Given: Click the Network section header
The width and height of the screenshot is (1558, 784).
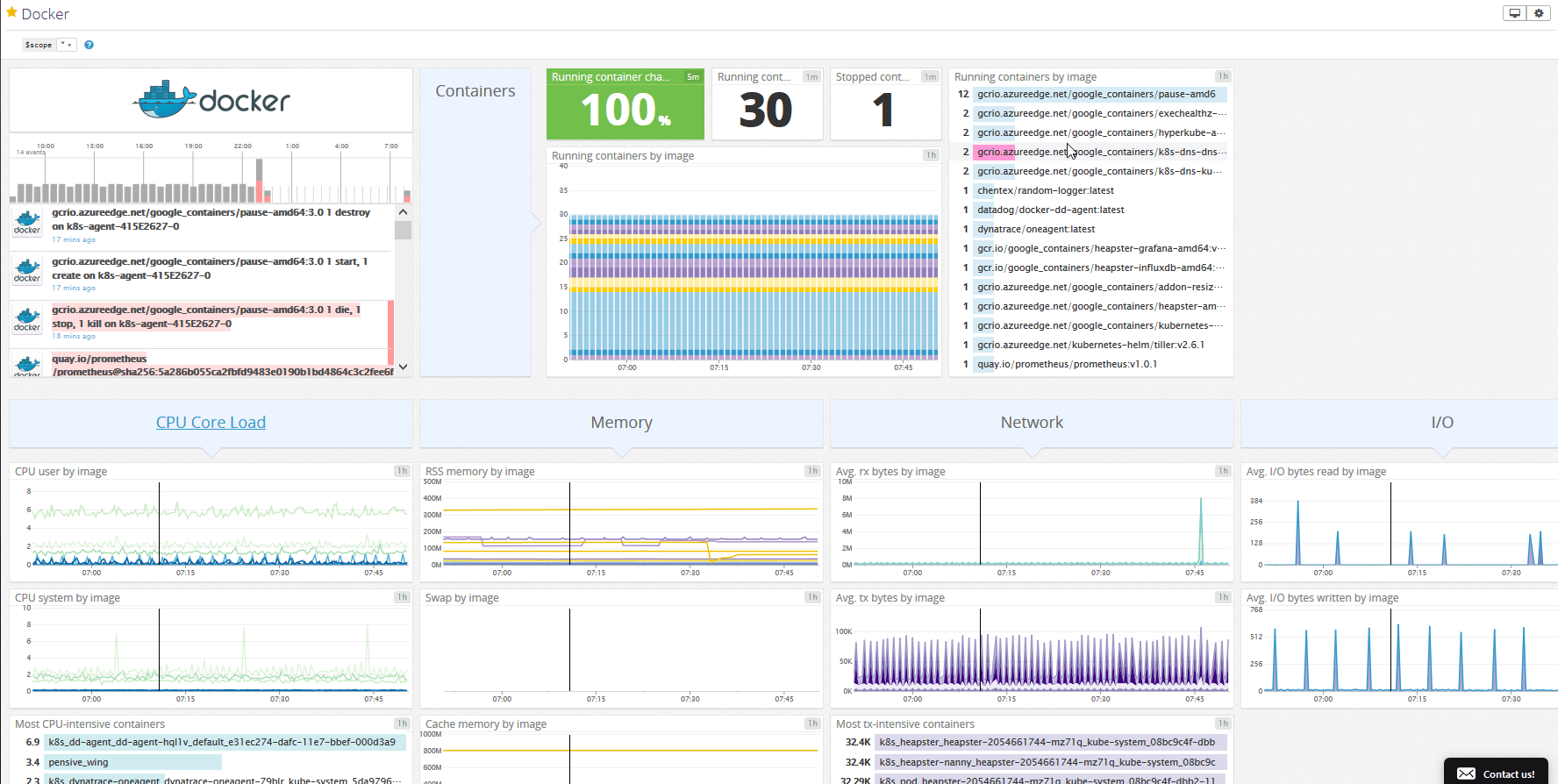Looking at the screenshot, I should (x=1032, y=423).
